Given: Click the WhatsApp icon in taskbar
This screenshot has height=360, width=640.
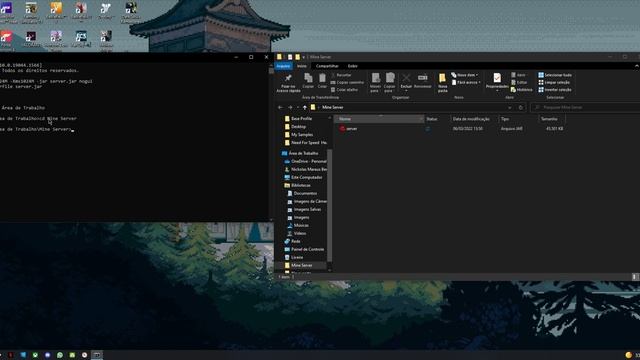Looking at the screenshot, I should [x=60, y=355].
